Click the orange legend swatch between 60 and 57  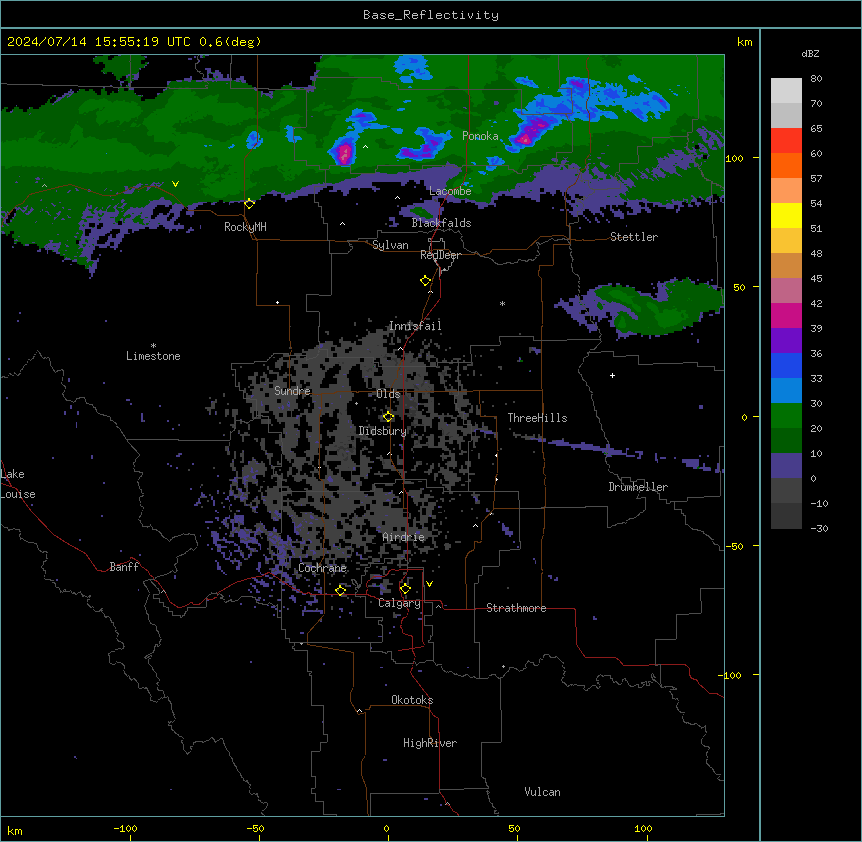pos(786,165)
